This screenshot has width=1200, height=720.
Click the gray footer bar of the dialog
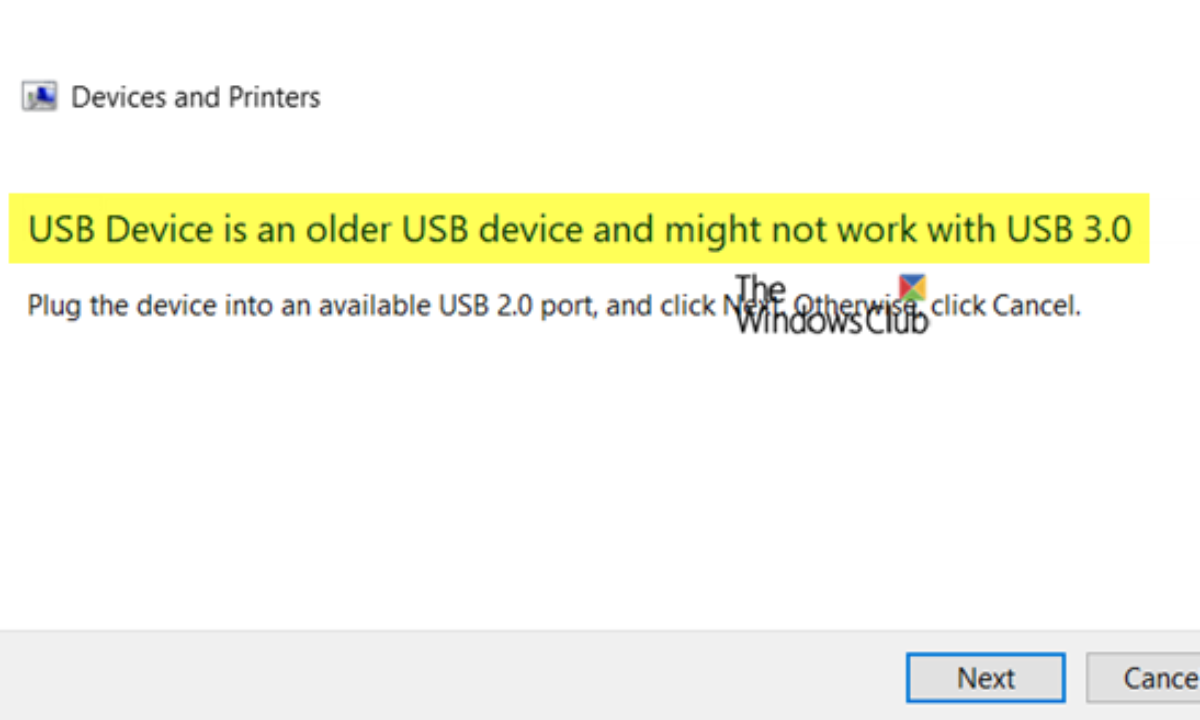(x=400, y=677)
